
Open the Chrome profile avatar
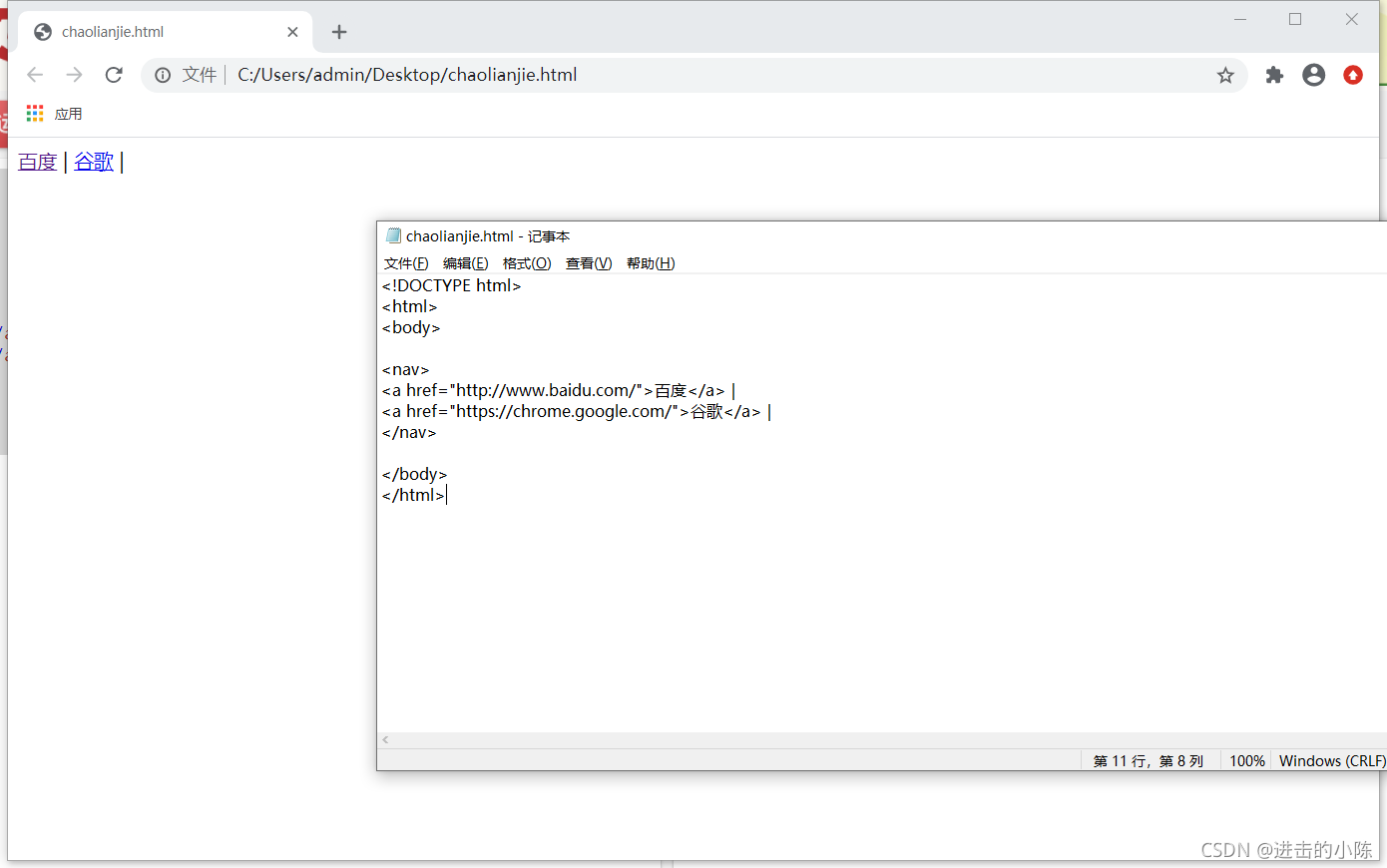(1314, 75)
